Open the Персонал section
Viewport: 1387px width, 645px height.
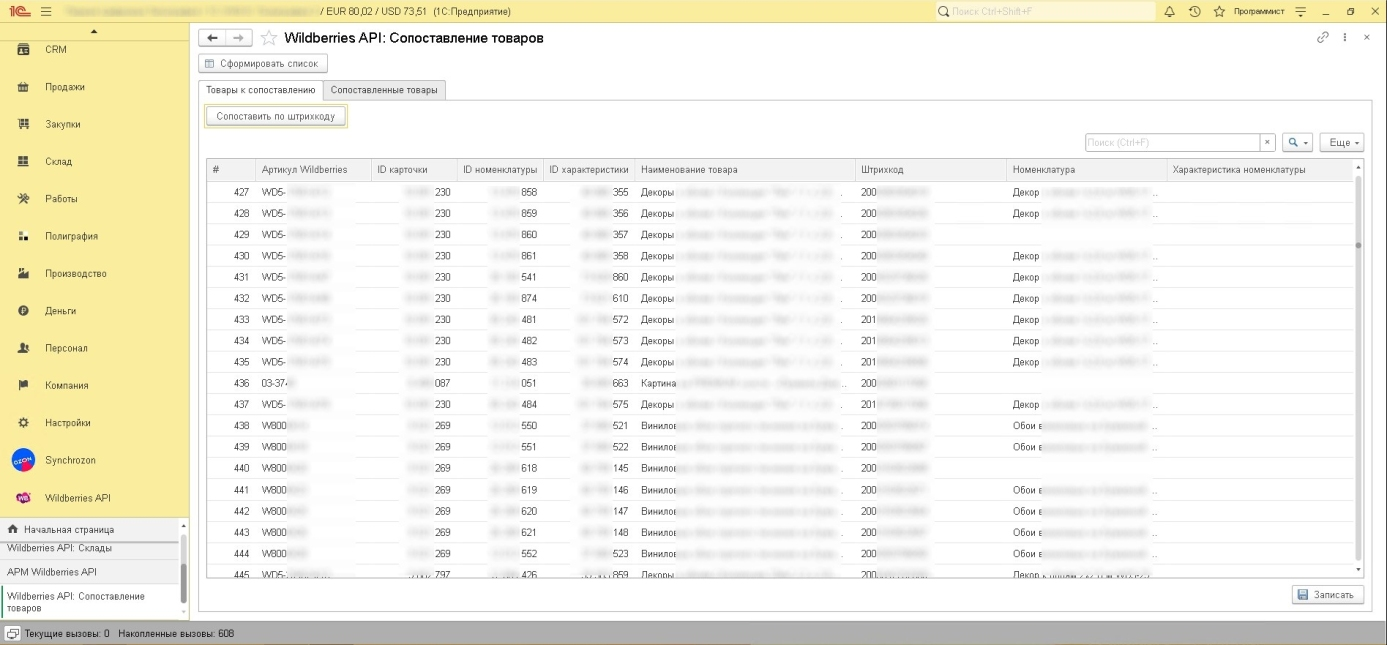point(67,348)
